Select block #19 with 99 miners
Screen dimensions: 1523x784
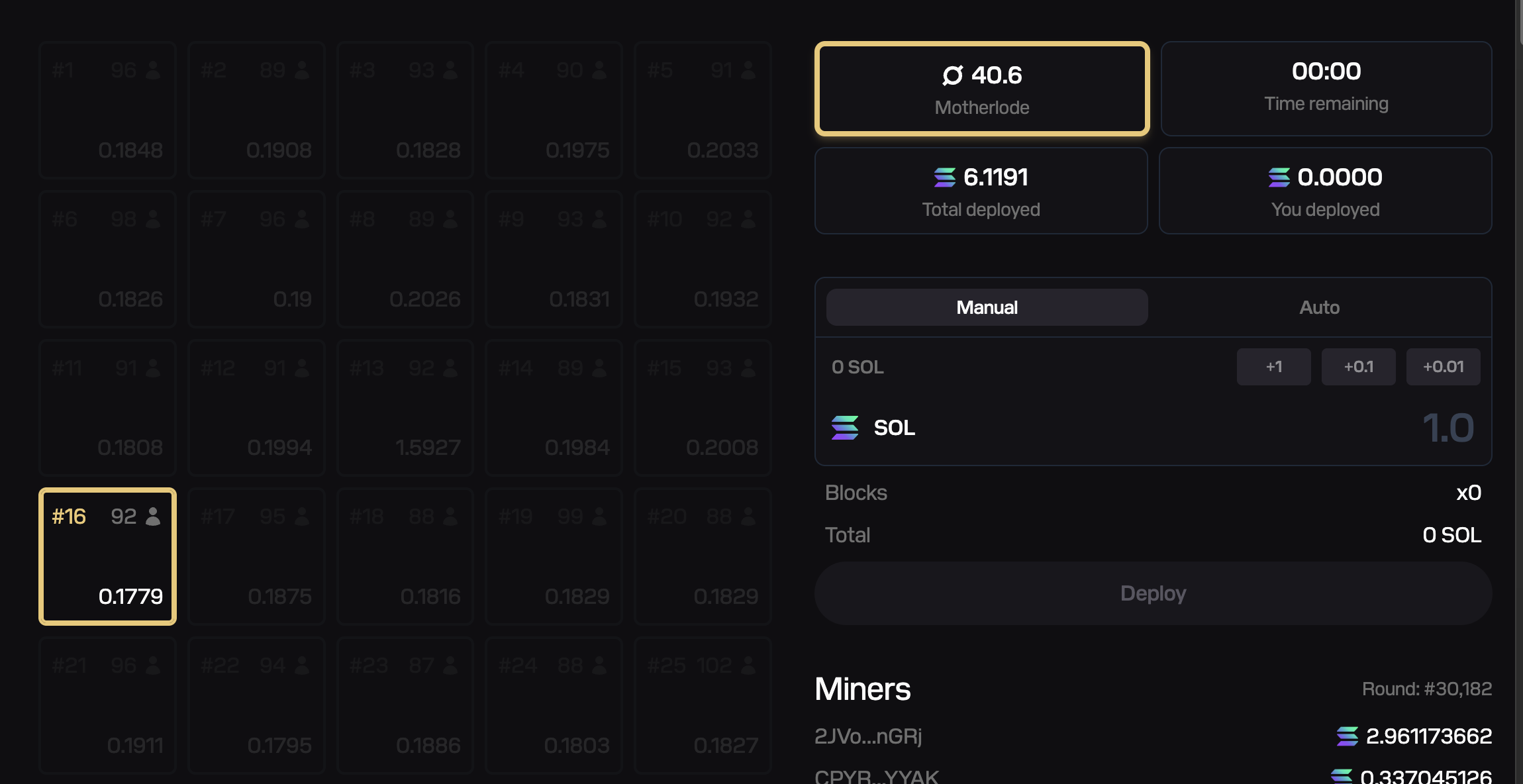[x=554, y=557]
